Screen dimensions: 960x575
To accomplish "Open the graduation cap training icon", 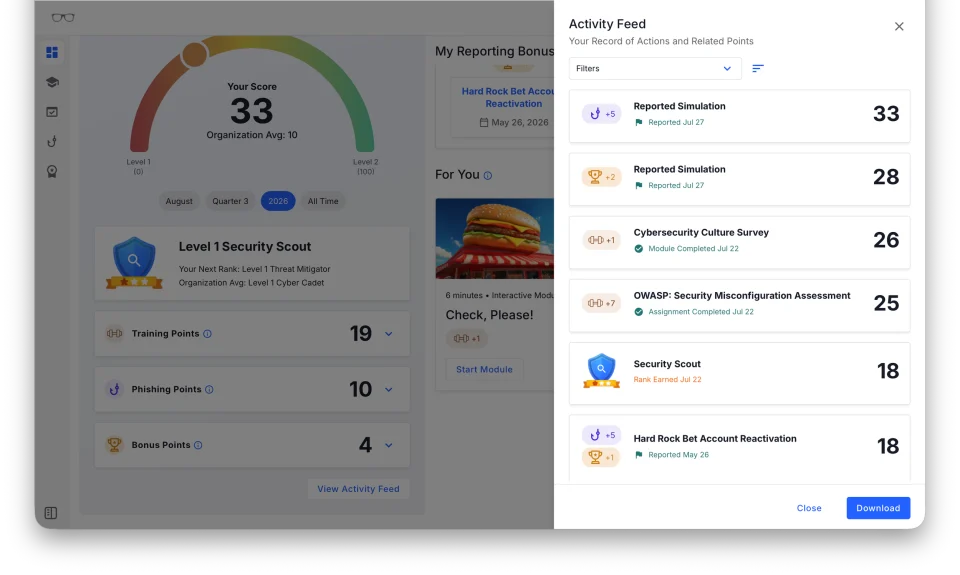I will (x=52, y=82).
